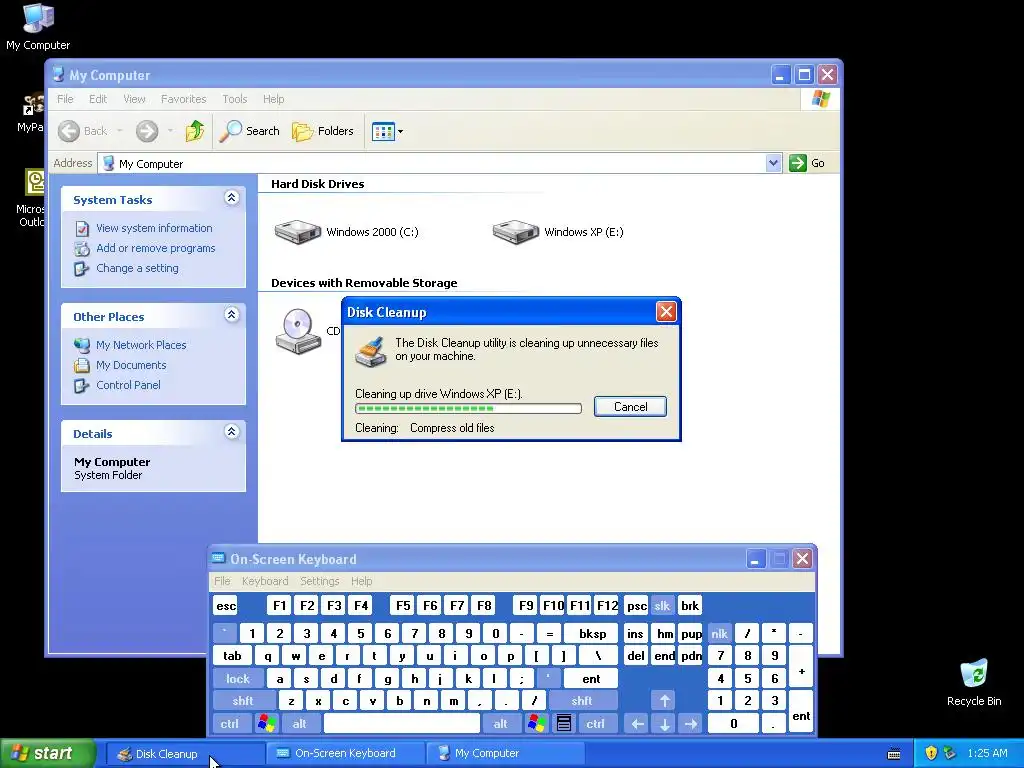Collapse the System Tasks panel

pyautogui.click(x=232, y=198)
